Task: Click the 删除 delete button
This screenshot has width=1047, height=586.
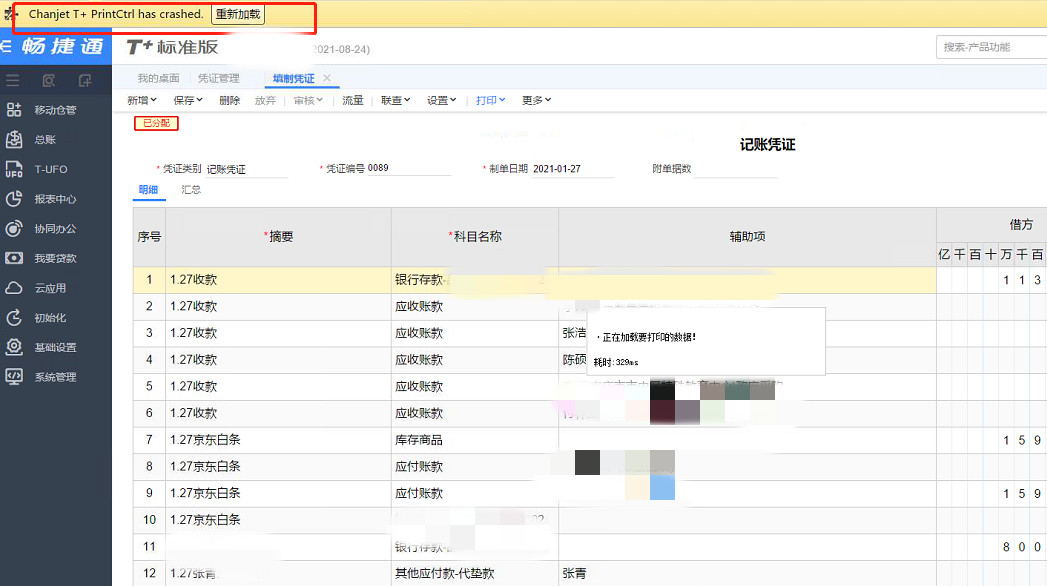Action: [x=229, y=100]
